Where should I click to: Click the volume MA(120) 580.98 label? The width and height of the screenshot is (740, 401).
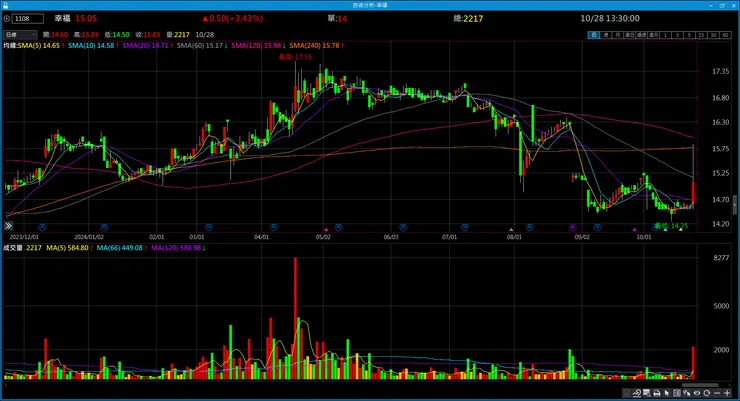click(x=178, y=248)
